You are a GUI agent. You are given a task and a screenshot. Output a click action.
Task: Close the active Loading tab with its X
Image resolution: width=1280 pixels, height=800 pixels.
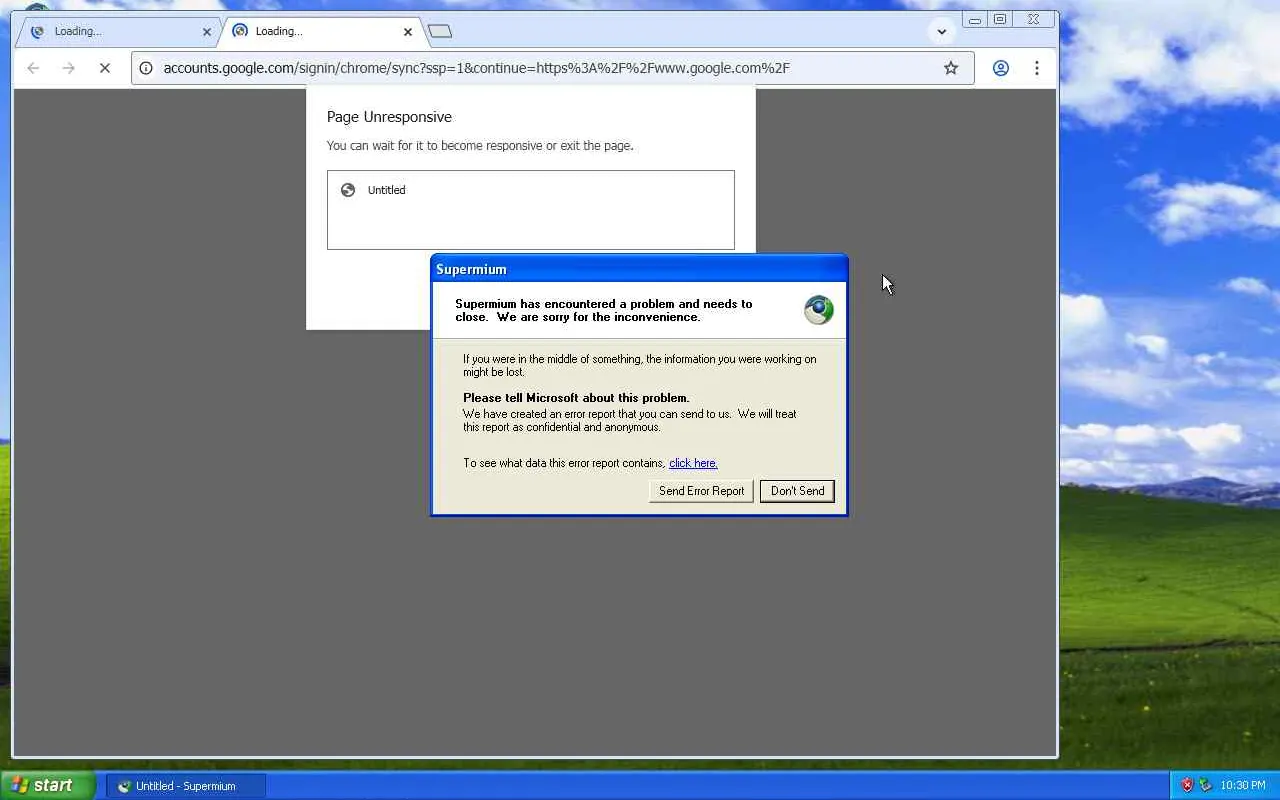(x=408, y=32)
